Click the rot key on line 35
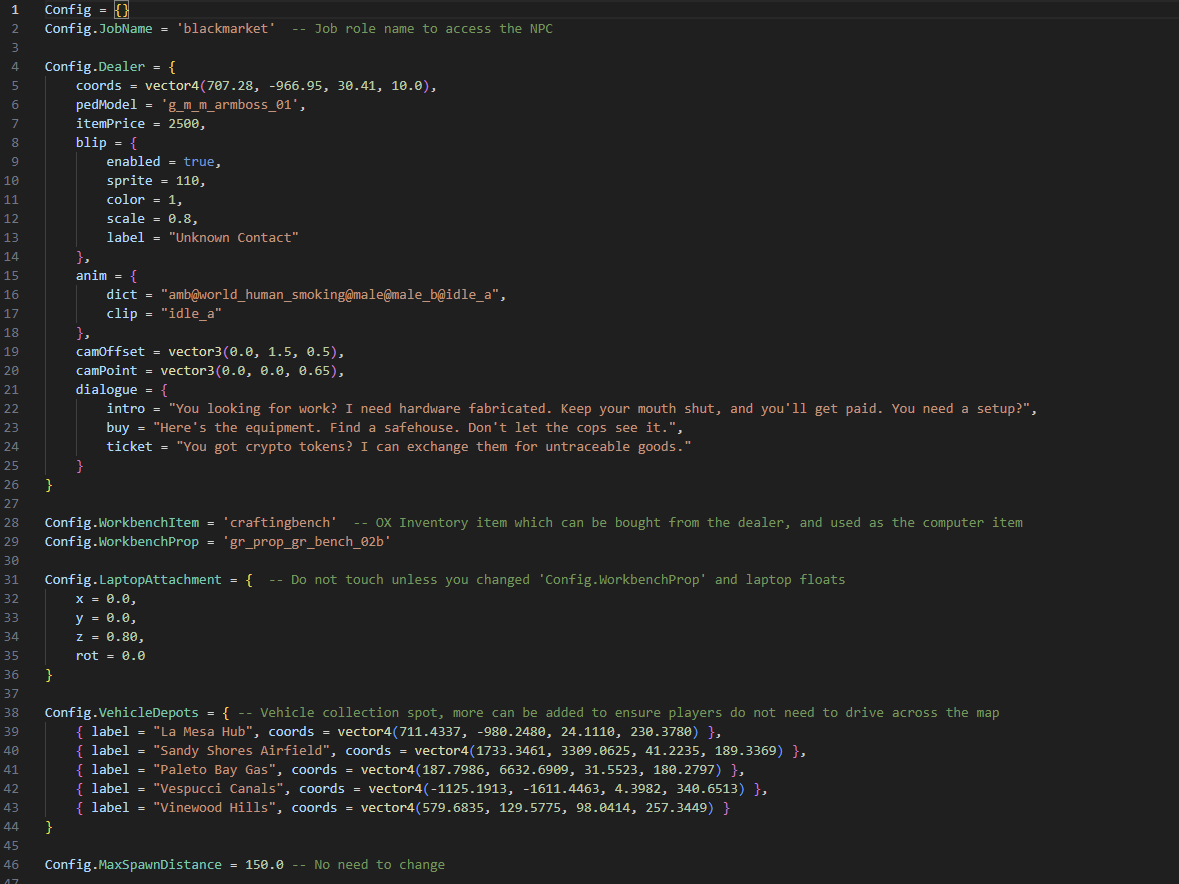Image resolution: width=1179 pixels, height=884 pixels. (x=87, y=655)
